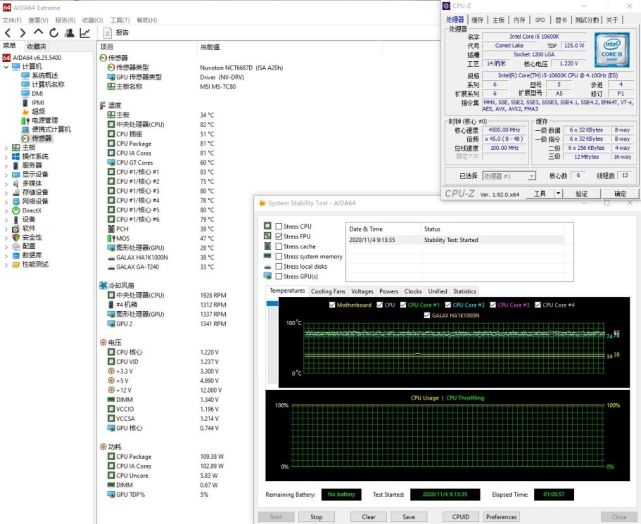Click the 报告 report icon in toolbar

click(x=108, y=32)
